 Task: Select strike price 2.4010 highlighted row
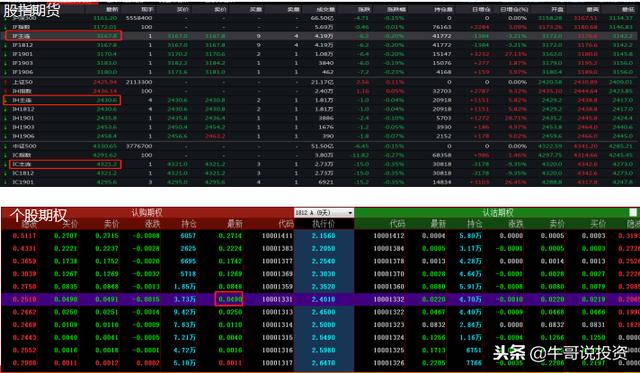click(x=320, y=299)
